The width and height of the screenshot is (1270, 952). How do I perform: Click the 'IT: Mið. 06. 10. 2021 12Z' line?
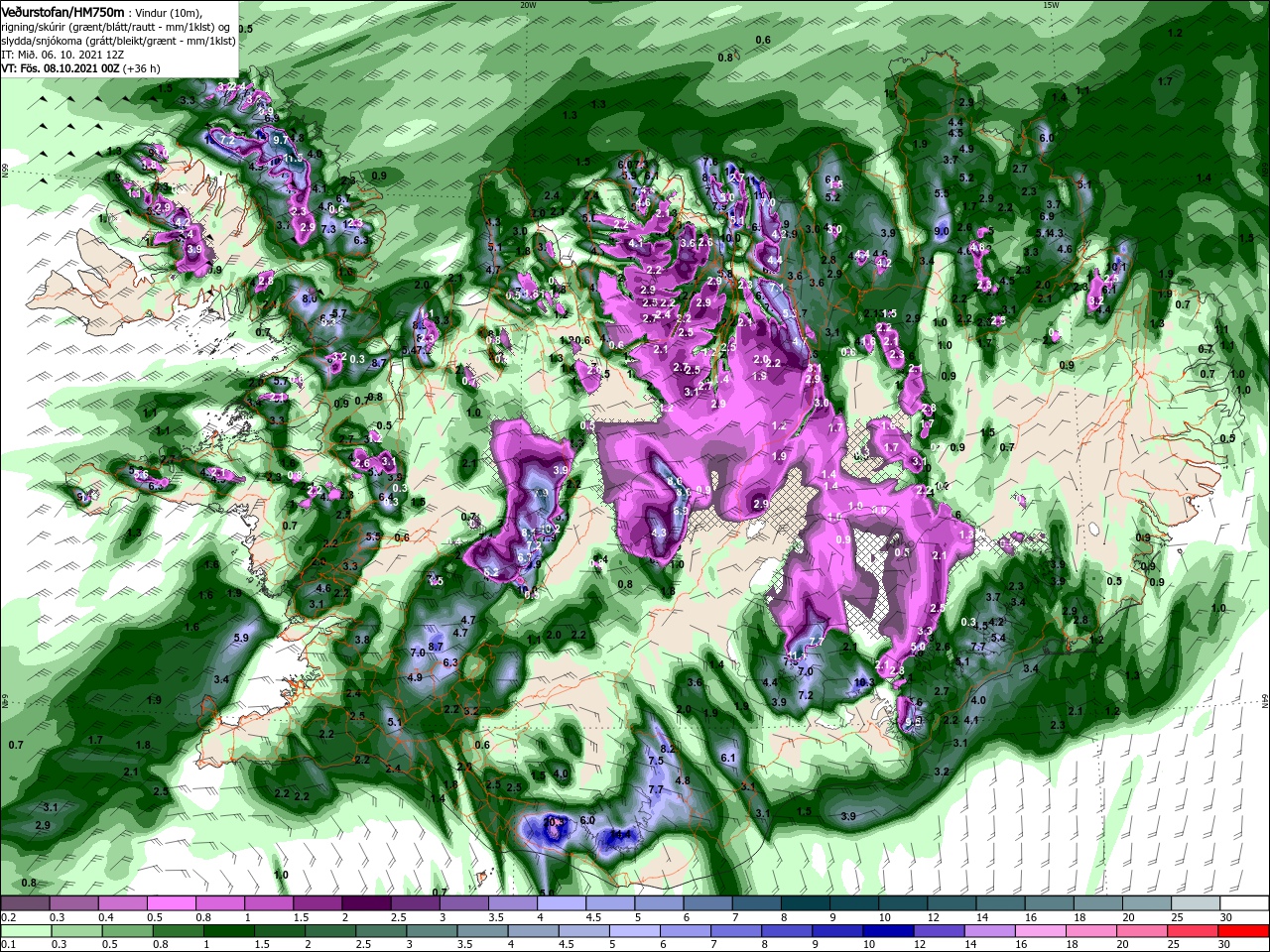pyautogui.click(x=62, y=55)
